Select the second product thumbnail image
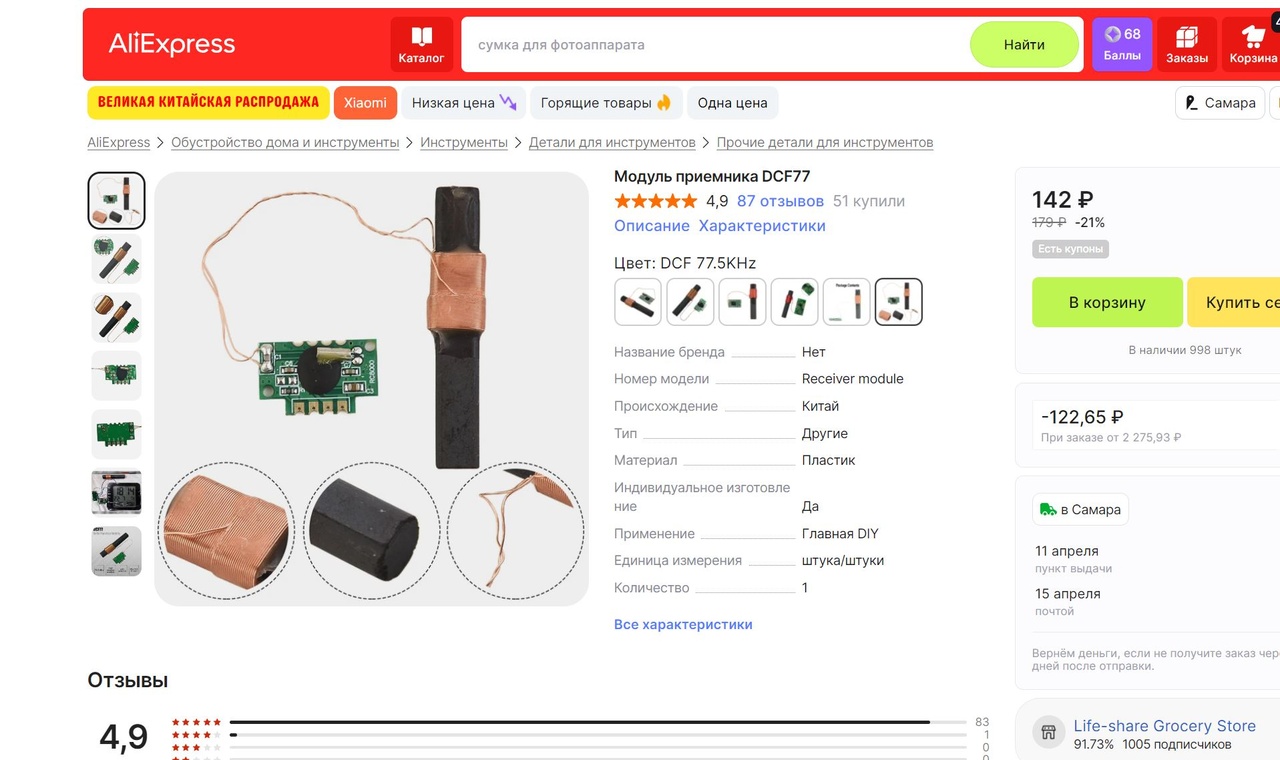Screen dimensions: 1280x760 (x=117, y=260)
